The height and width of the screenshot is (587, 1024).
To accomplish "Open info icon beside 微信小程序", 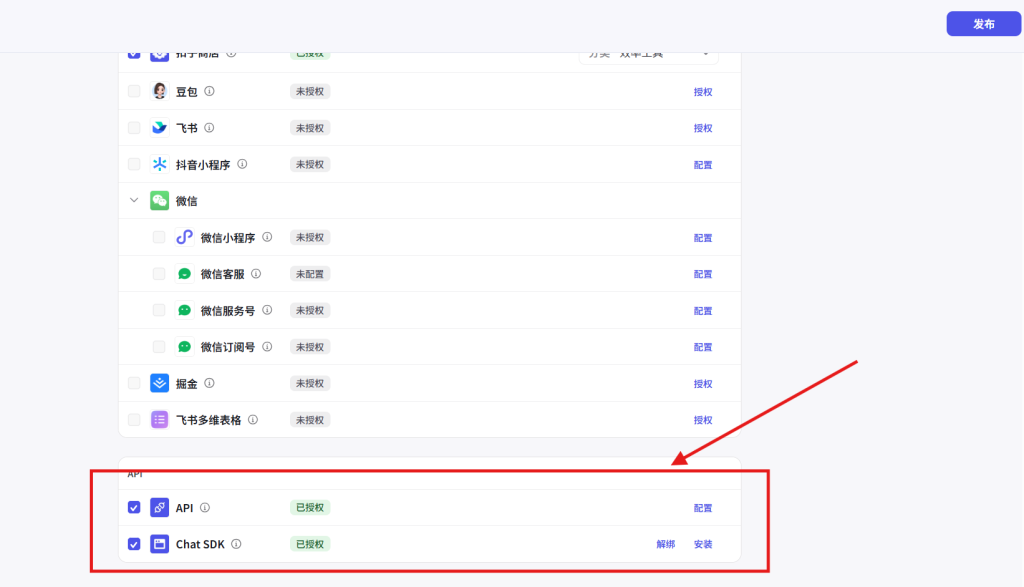I will [267, 237].
